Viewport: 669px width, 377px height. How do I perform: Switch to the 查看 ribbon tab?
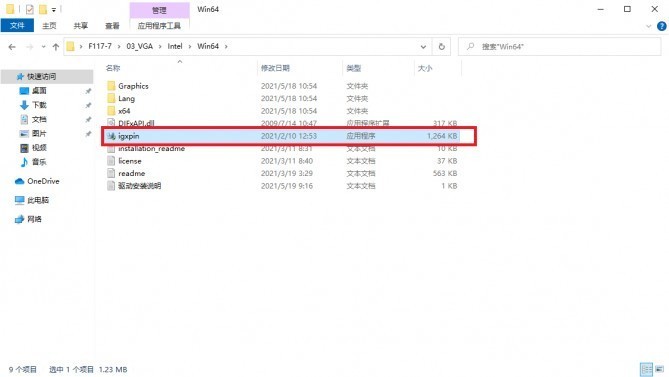pos(112,26)
